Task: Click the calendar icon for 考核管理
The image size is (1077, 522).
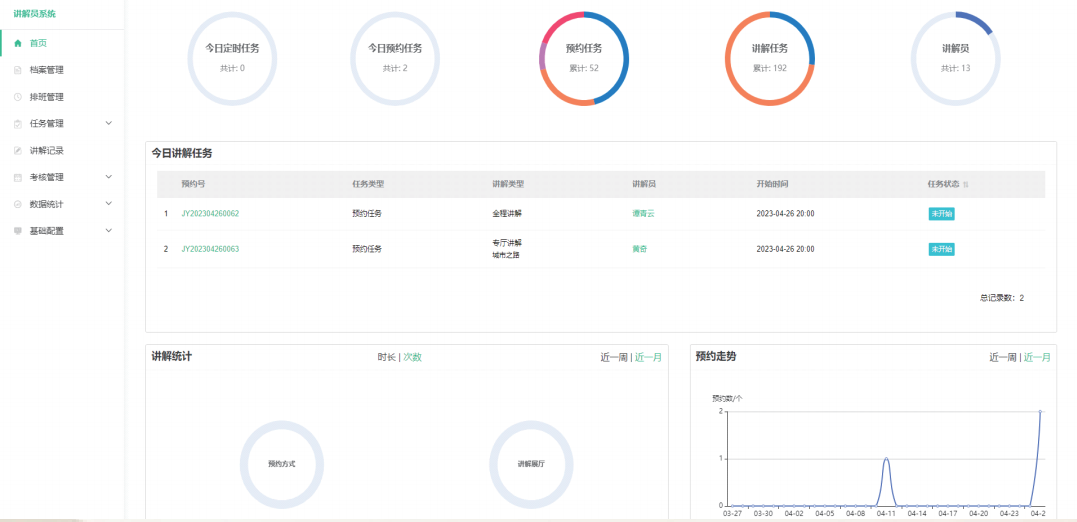Action: [x=18, y=178]
